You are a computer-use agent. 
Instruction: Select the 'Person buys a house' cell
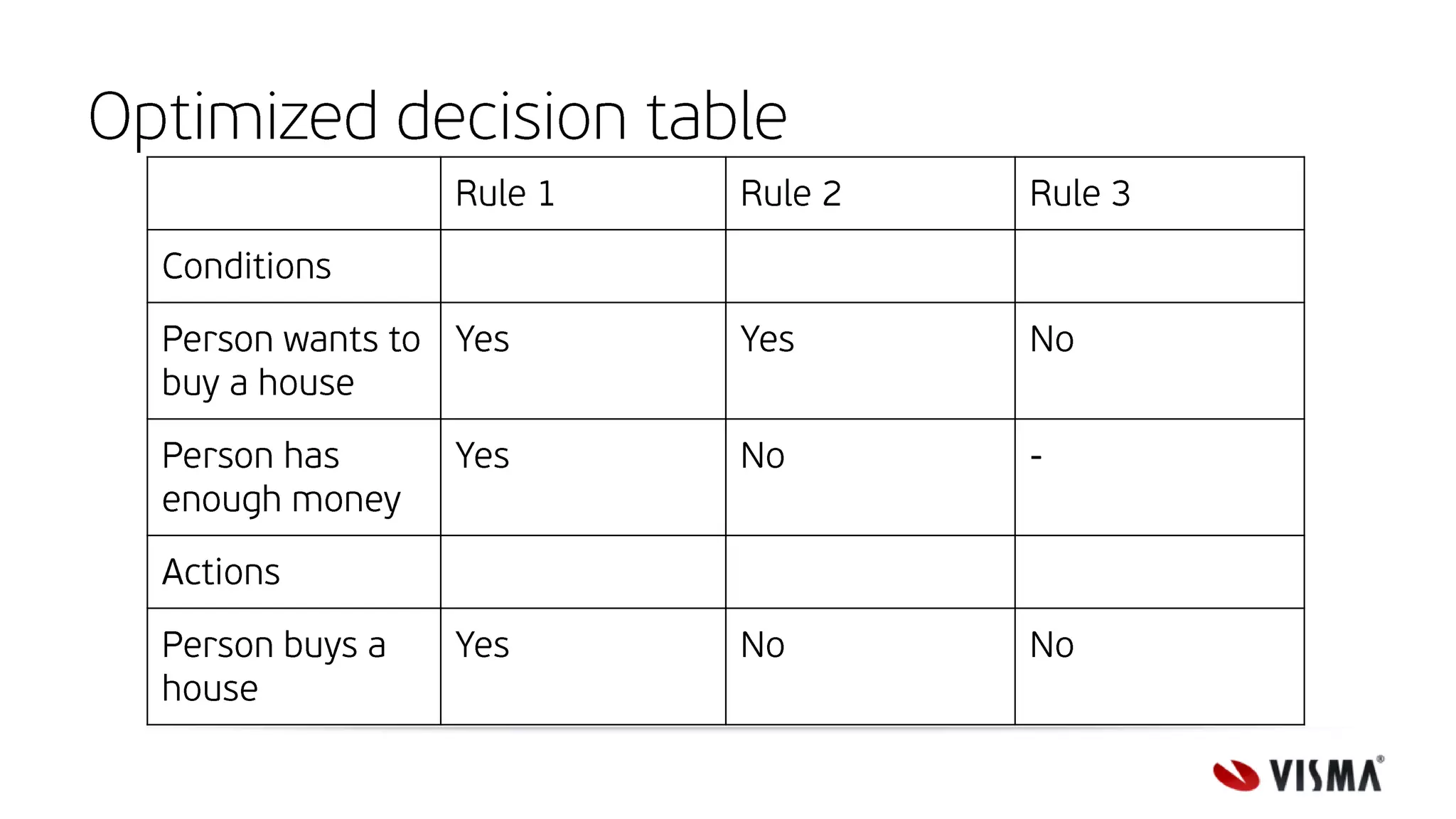click(294, 666)
